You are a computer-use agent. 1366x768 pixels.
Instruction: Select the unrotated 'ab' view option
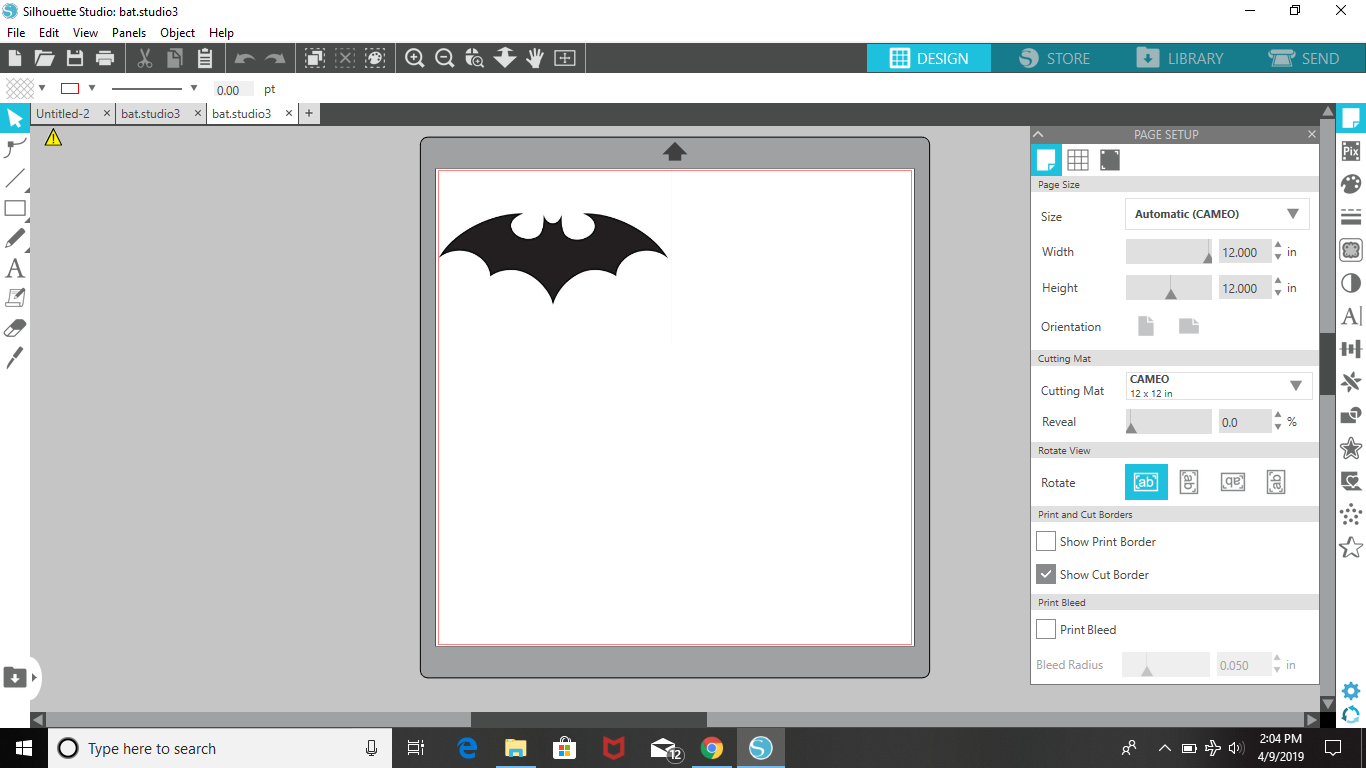(1146, 482)
